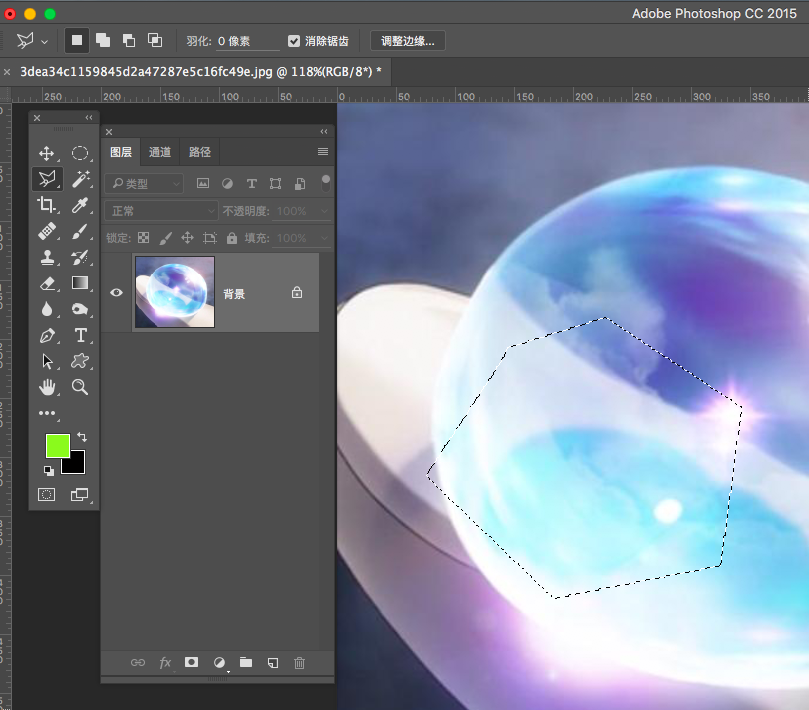Click the delete layer trash icon
The height and width of the screenshot is (710, 809).
pos(299,662)
